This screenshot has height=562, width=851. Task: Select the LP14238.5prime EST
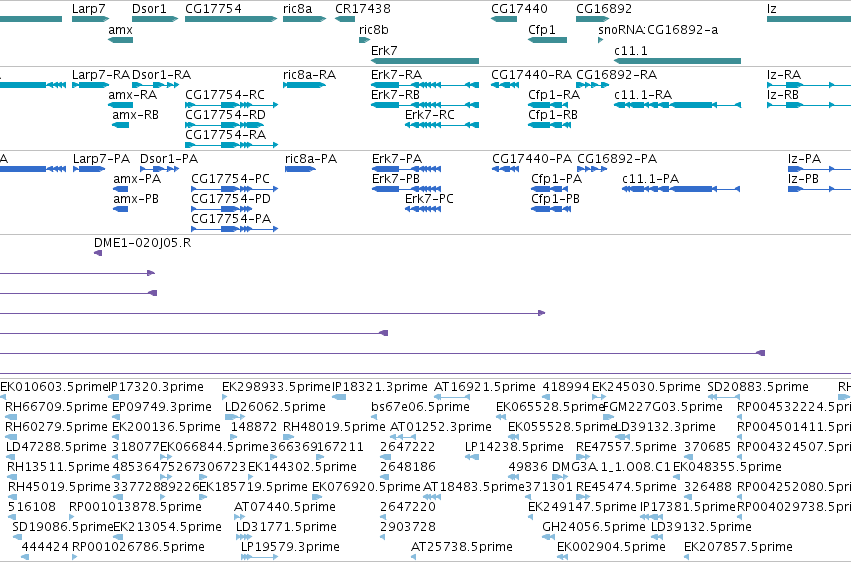tap(472, 457)
